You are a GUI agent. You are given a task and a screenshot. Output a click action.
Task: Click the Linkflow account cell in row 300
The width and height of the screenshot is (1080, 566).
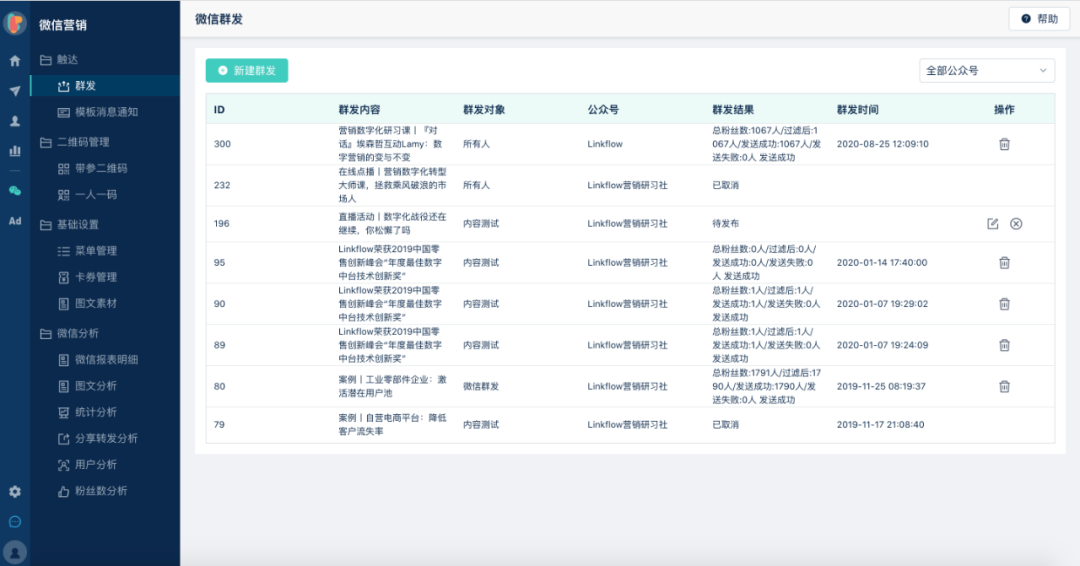pyautogui.click(x=605, y=144)
